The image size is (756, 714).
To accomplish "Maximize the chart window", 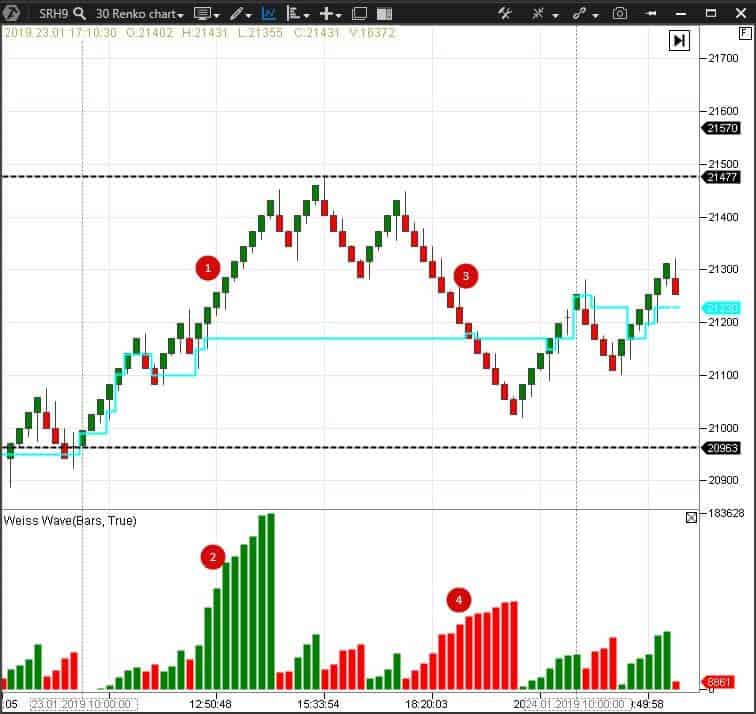I will [711, 13].
